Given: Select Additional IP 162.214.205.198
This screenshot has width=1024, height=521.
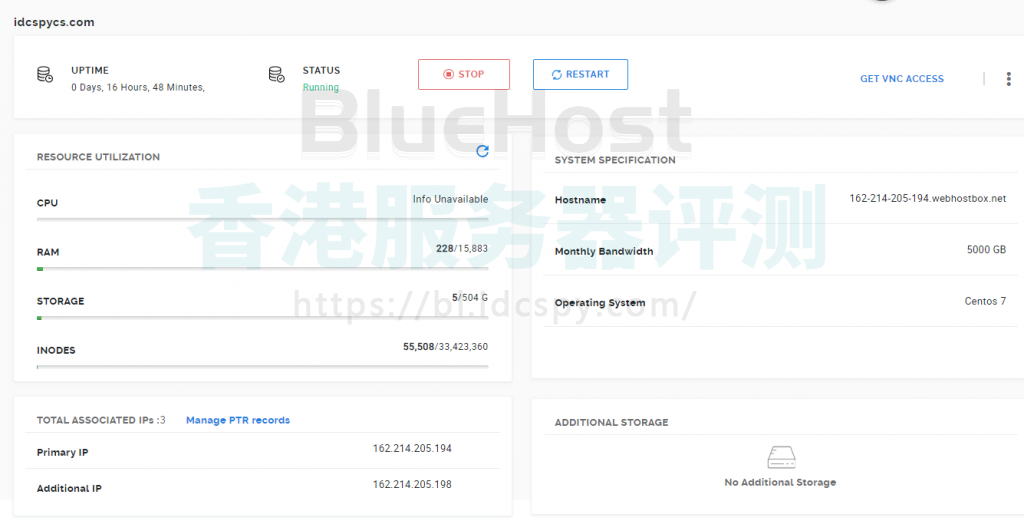Looking at the screenshot, I should (x=412, y=484).
